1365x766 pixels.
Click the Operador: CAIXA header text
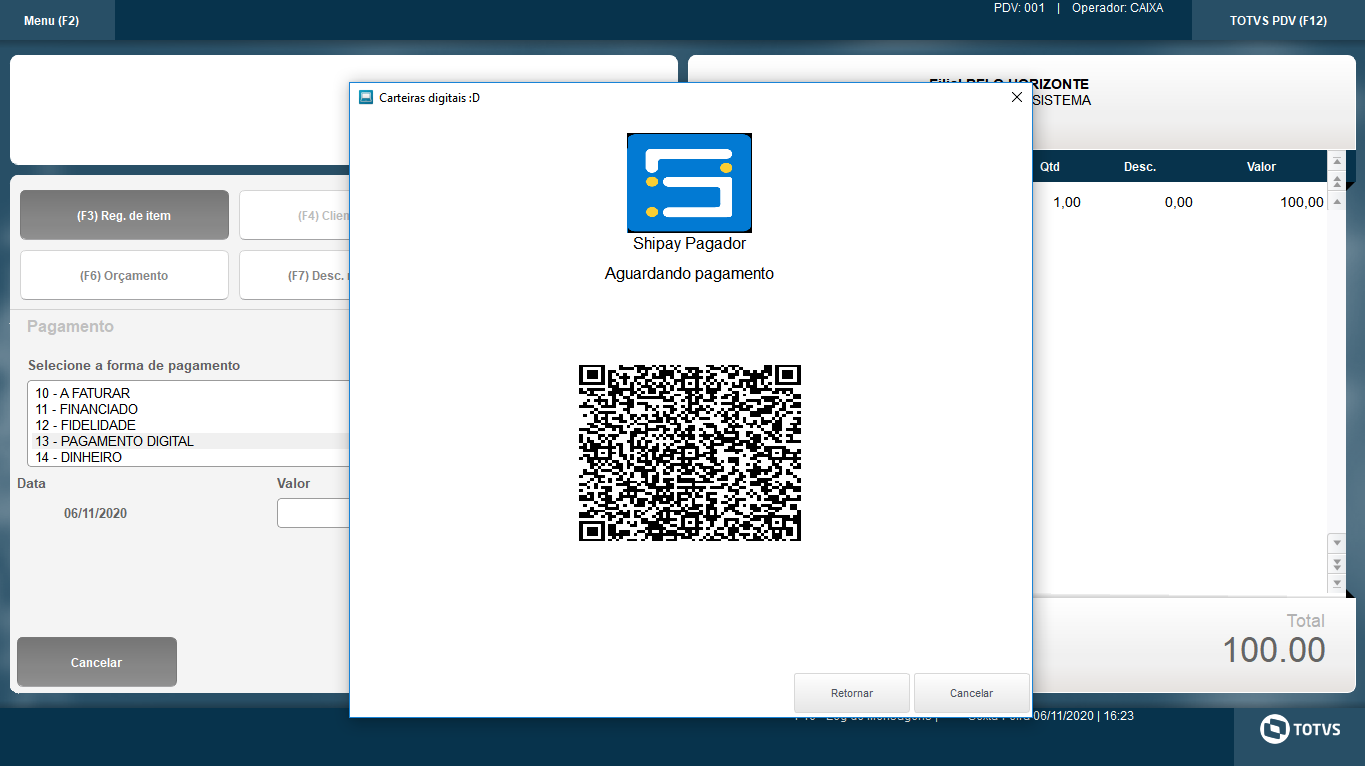(1117, 8)
